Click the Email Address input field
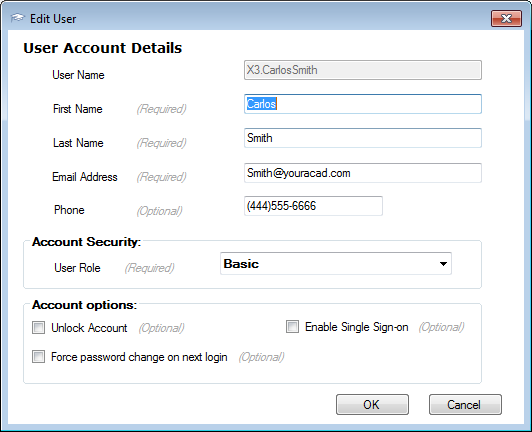Image resolution: width=532 pixels, height=432 pixels. (x=363, y=173)
